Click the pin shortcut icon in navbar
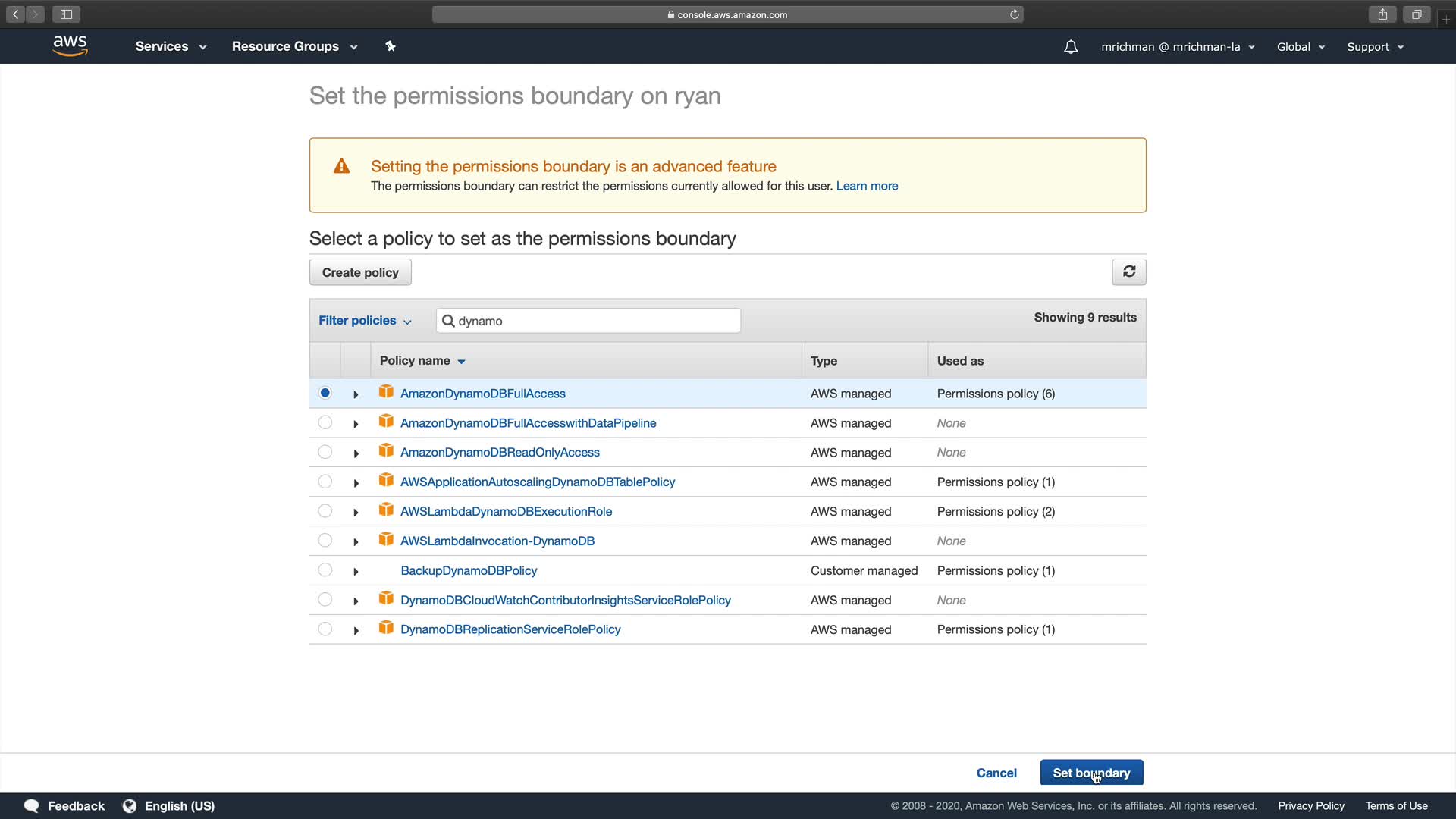 pos(391,46)
